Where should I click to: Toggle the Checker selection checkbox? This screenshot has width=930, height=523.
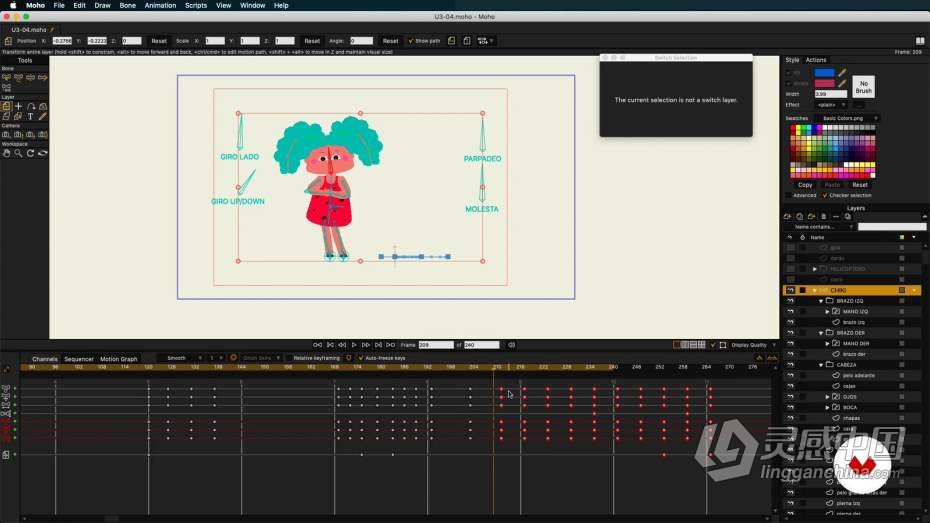[x=824, y=195]
